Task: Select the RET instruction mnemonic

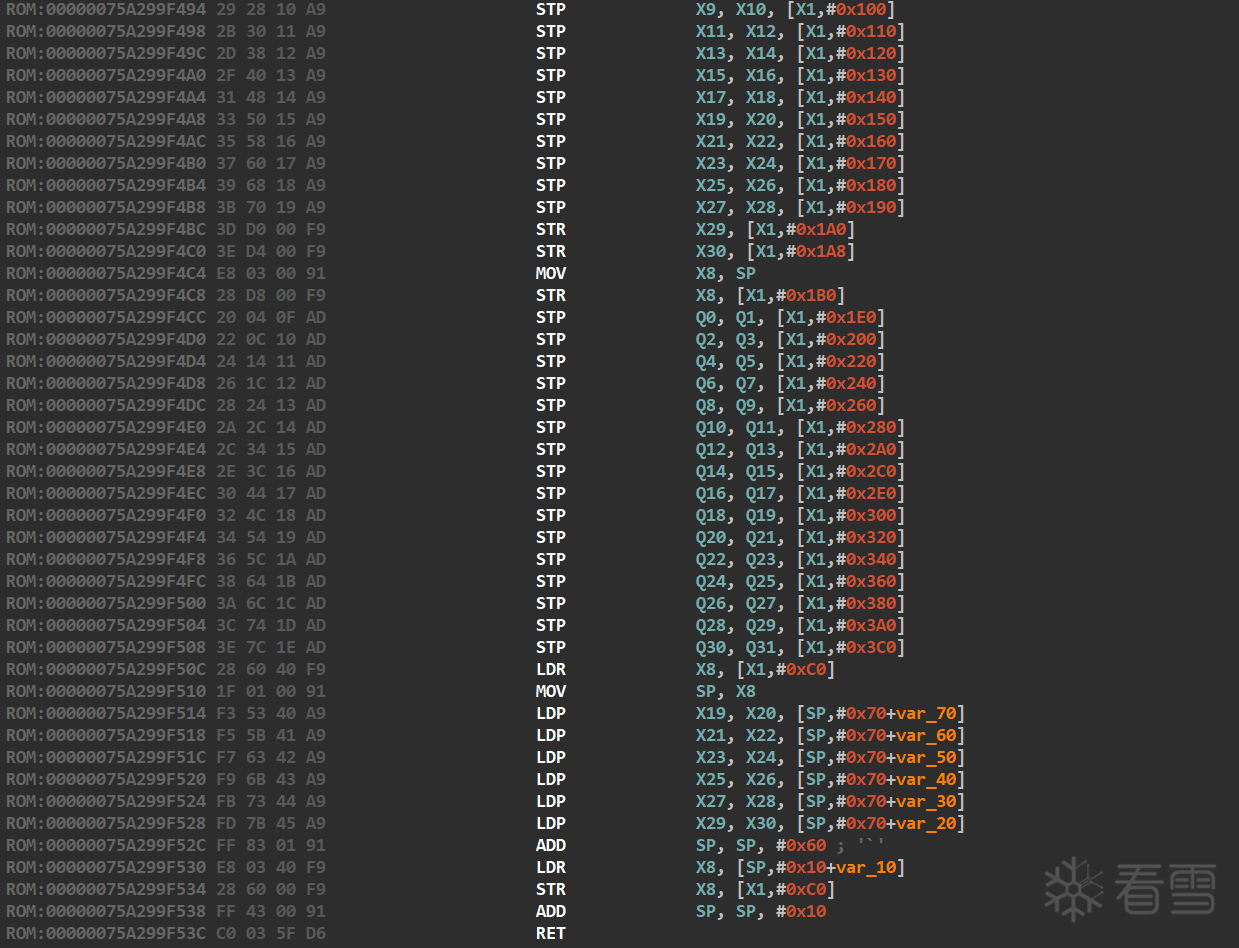Action: (550, 933)
